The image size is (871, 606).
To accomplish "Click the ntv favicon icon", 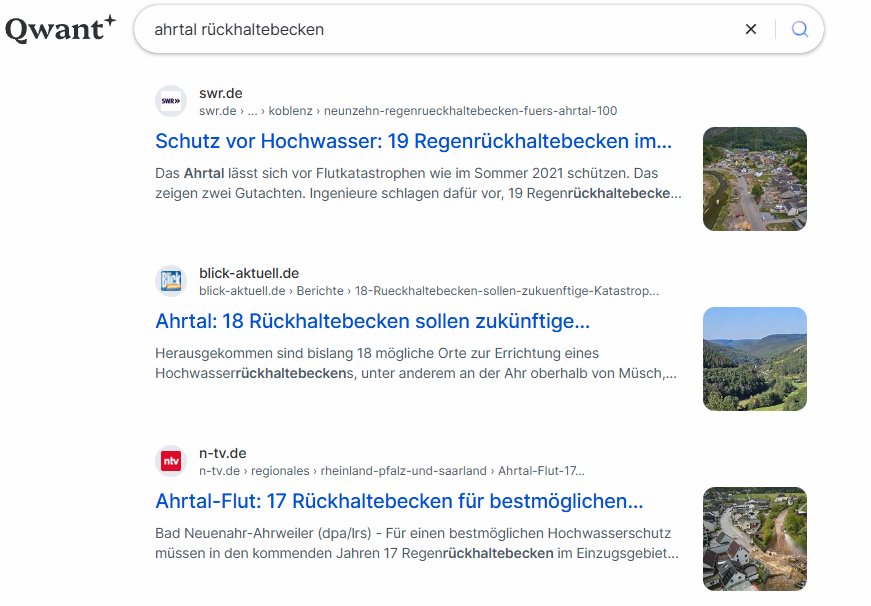I will pyautogui.click(x=171, y=461).
